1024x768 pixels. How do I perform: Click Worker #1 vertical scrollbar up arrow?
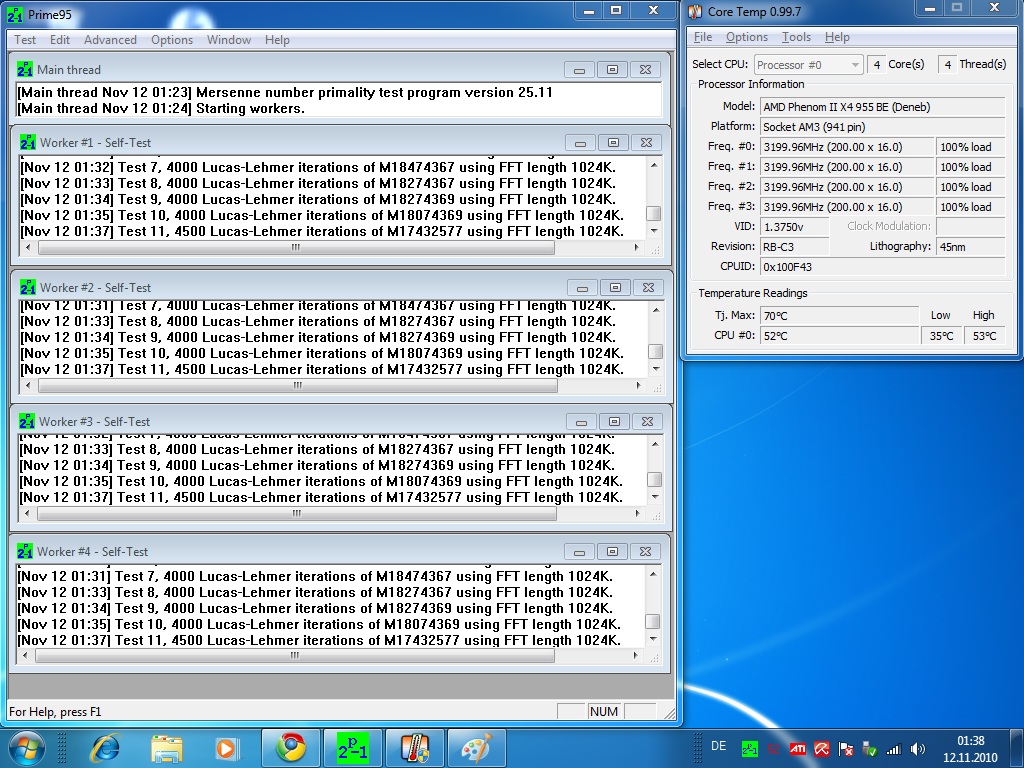click(654, 165)
